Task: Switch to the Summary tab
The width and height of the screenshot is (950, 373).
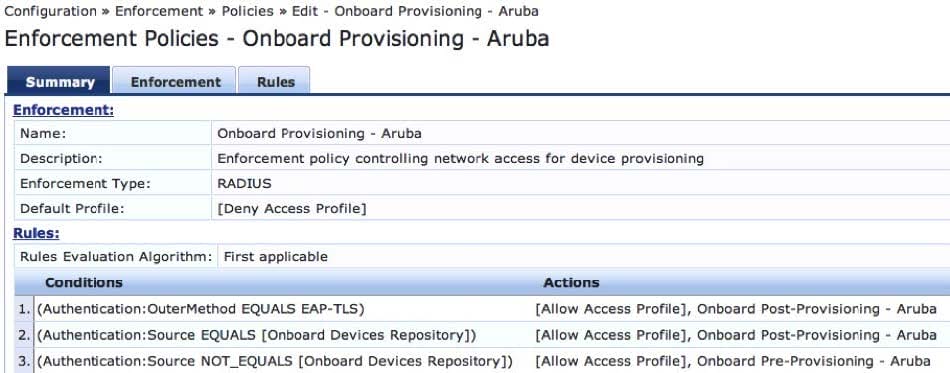Action: click(59, 81)
